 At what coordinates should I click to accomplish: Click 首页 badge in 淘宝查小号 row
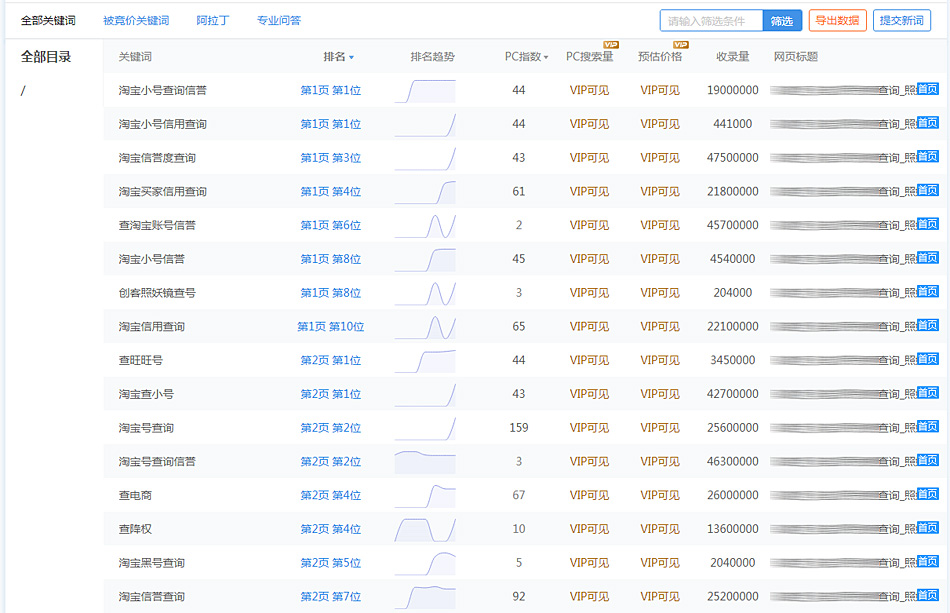point(928,393)
